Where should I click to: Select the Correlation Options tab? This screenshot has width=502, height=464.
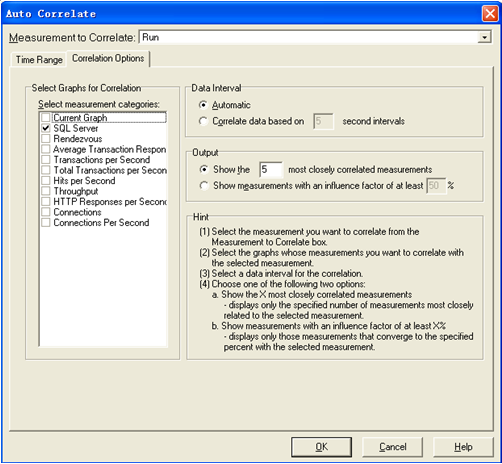108,58
